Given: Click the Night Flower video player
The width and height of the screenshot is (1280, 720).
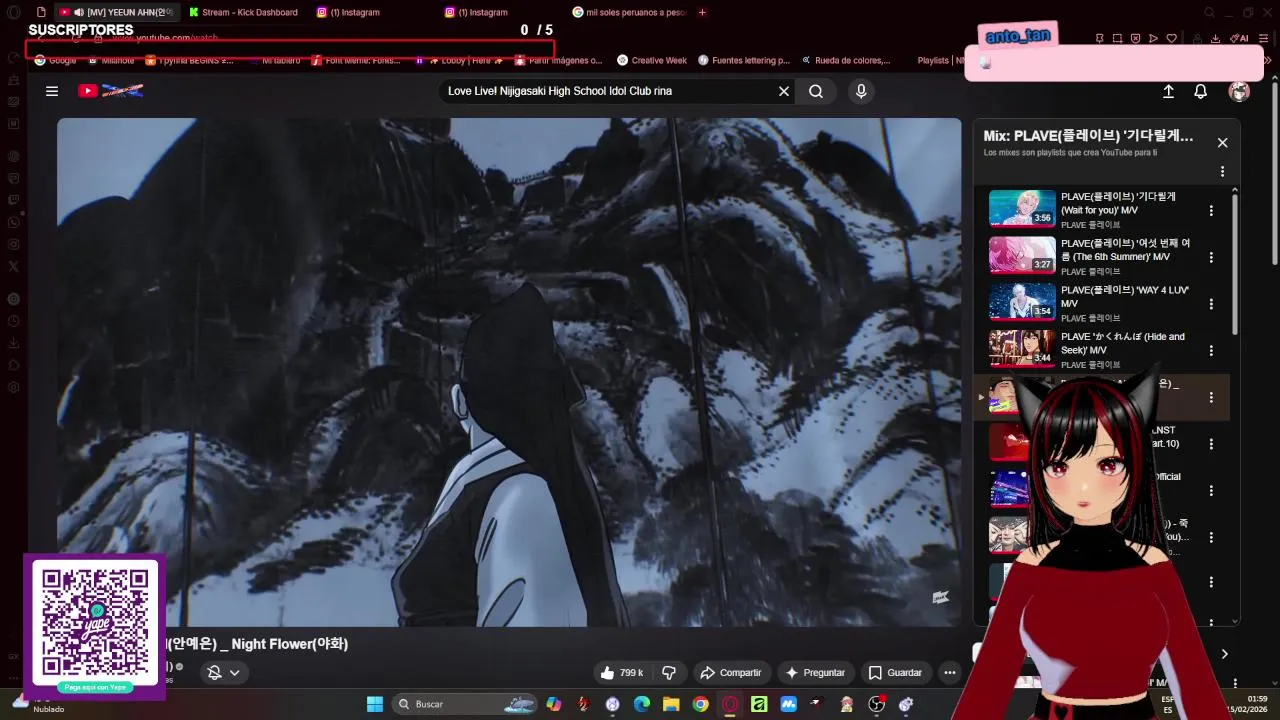Looking at the screenshot, I should click(509, 372).
